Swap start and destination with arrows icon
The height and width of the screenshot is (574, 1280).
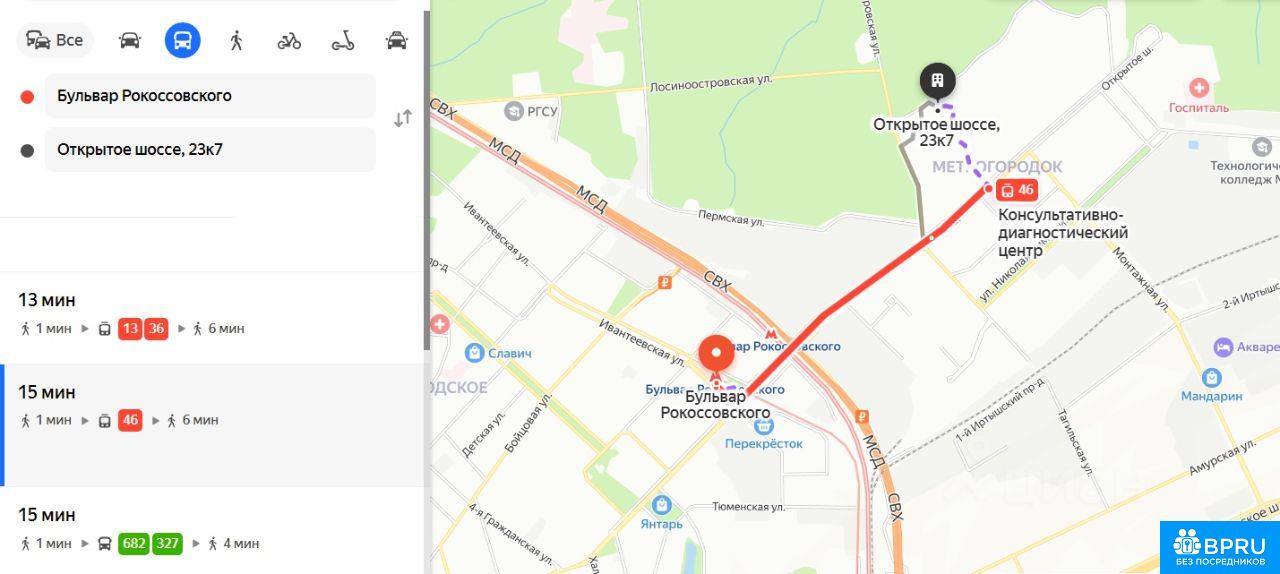(403, 118)
